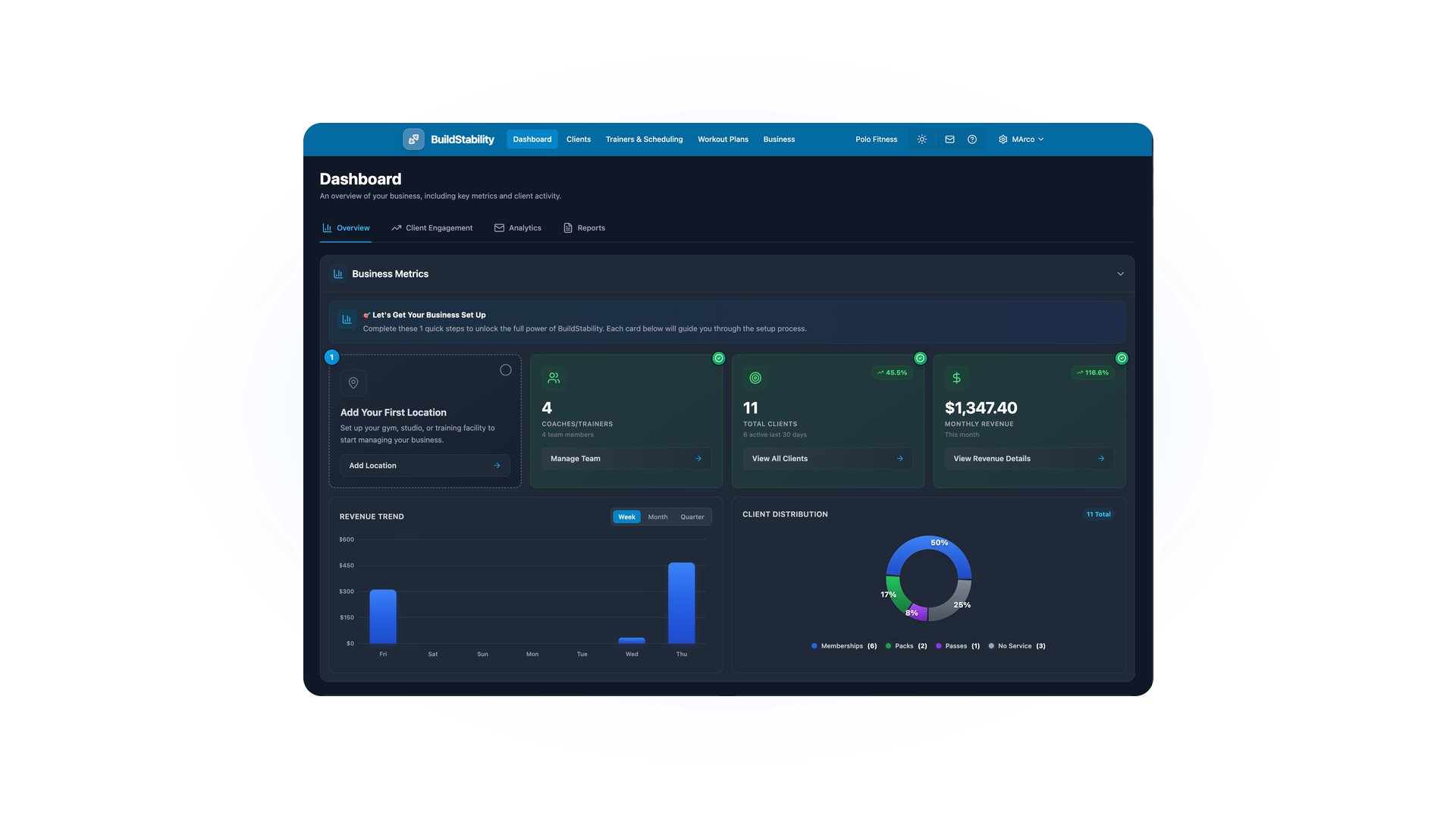Toggle light/dark theme sun icon

pos(921,140)
